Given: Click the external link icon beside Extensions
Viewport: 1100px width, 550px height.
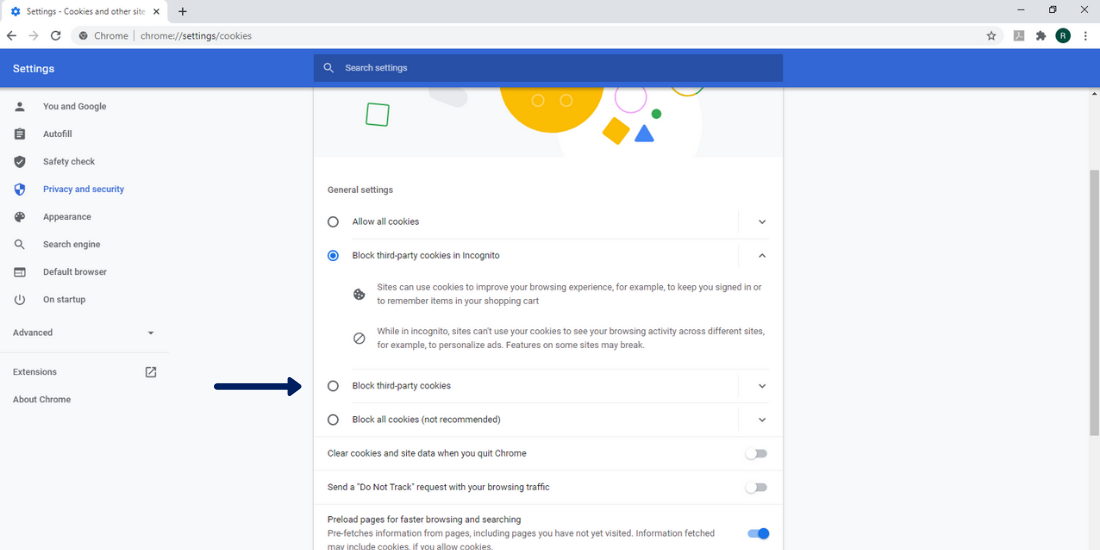Looking at the screenshot, I should click(151, 372).
